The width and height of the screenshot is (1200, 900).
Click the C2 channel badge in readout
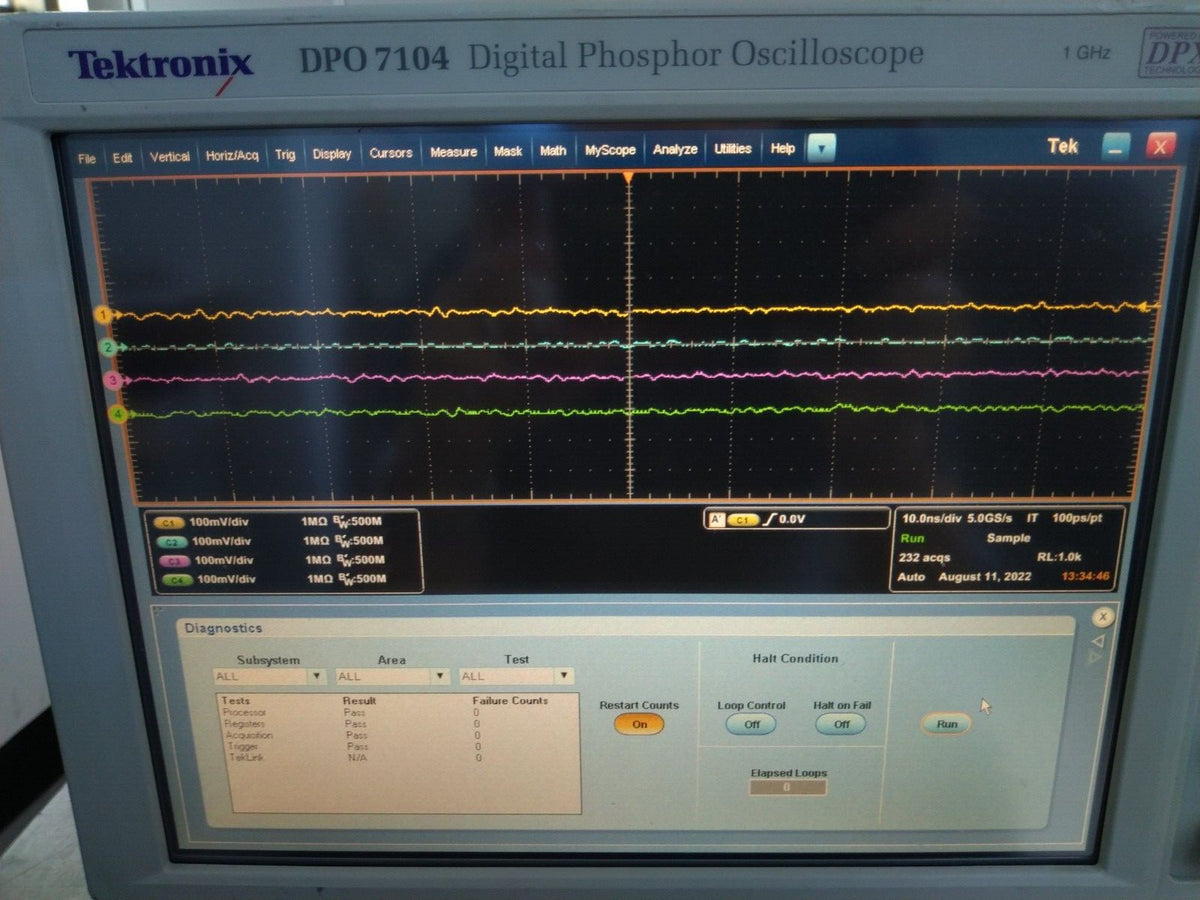coord(171,542)
